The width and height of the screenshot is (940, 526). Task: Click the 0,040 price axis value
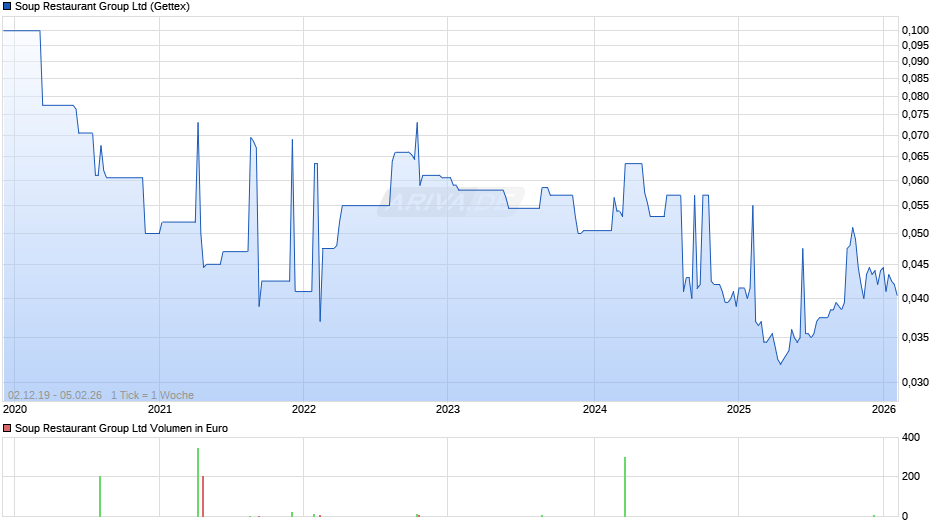[x=915, y=298]
